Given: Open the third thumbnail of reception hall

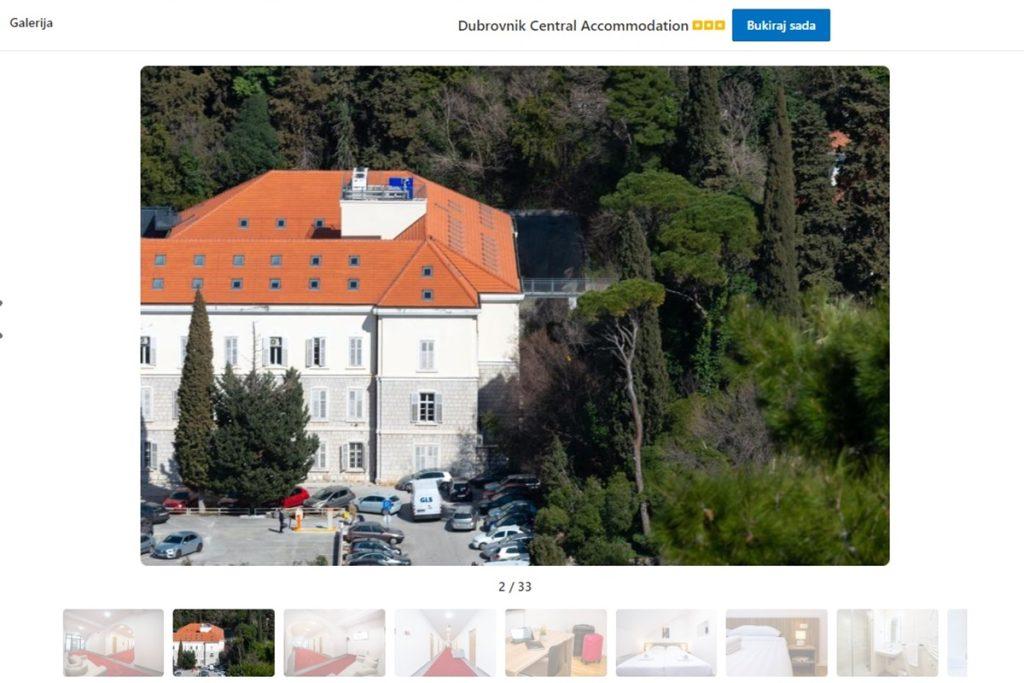Looking at the screenshot, I should (x=334, y=643).
